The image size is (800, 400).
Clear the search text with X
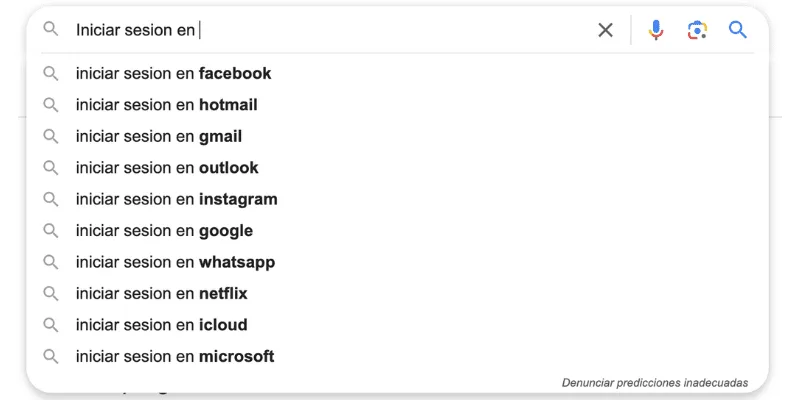(x=605, y=30)
